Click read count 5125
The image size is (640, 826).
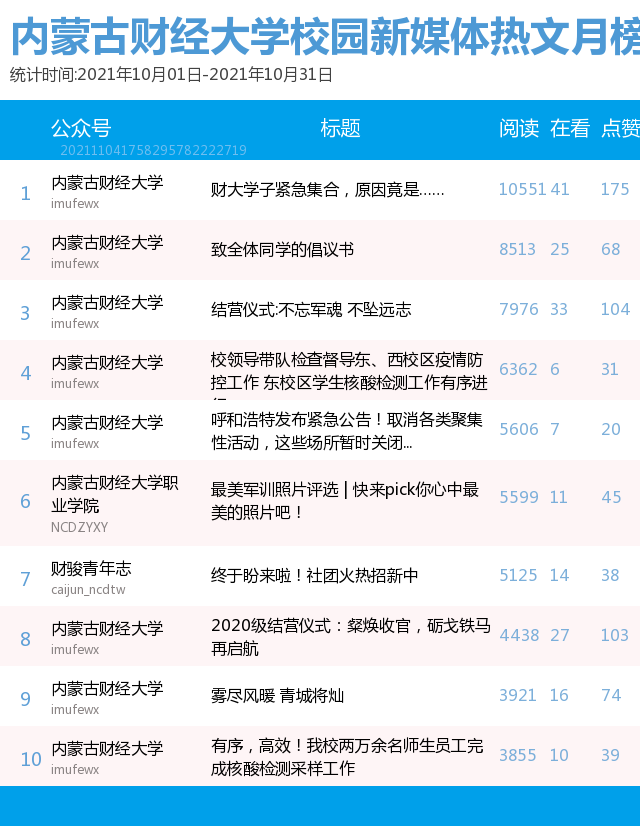tap(518, 575)
